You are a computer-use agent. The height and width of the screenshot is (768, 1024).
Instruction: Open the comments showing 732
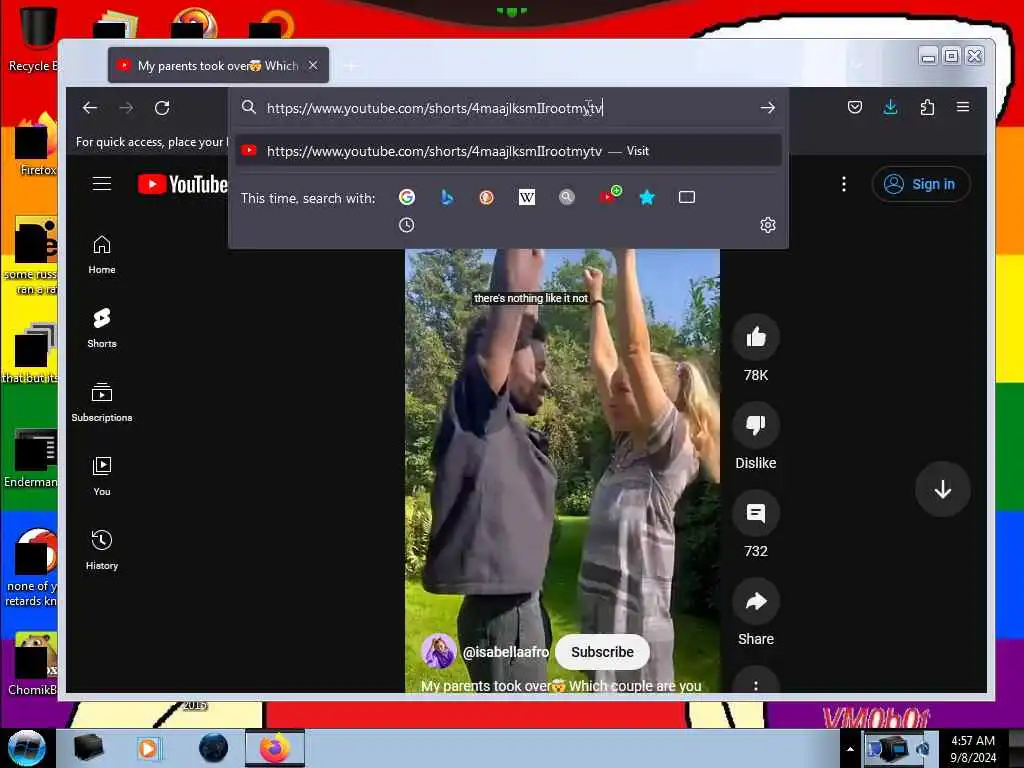pos(756,513)
